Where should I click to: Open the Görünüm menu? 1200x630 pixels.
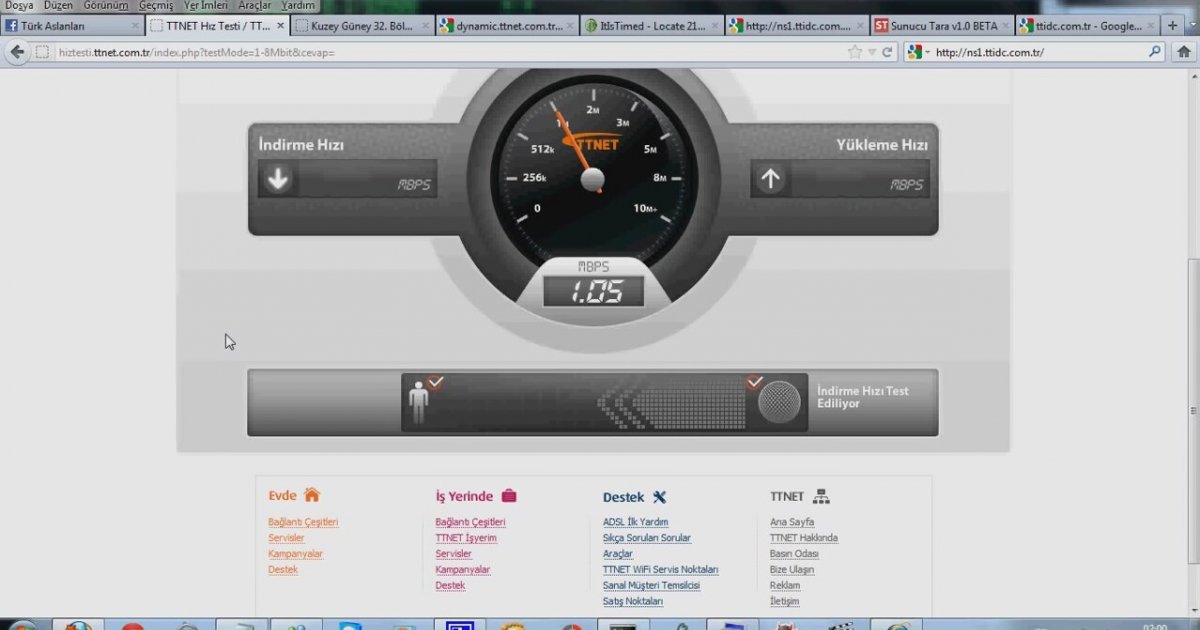coord(106,6)
